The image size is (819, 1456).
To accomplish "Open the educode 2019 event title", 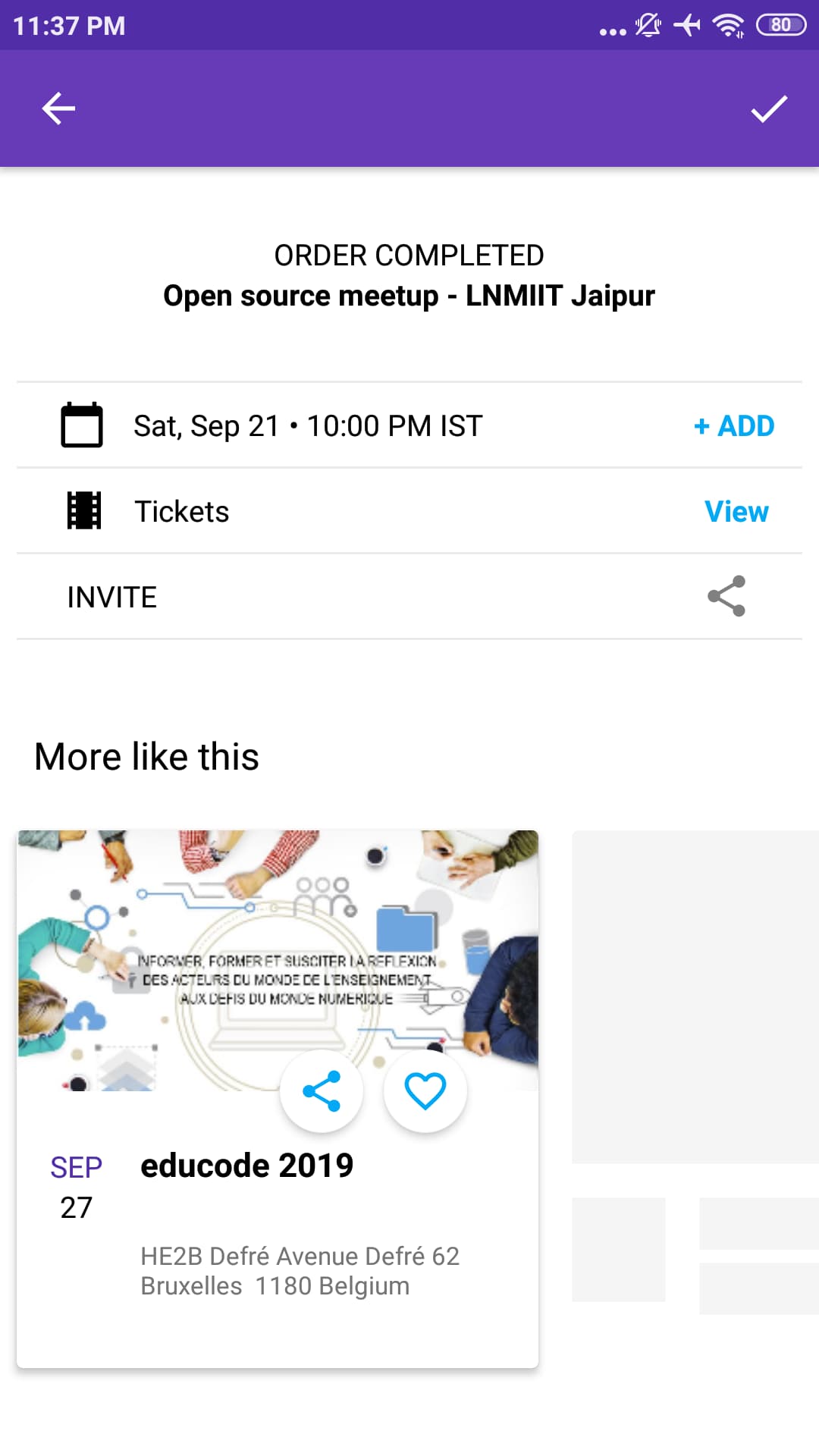I will (x=247, y=1166).
